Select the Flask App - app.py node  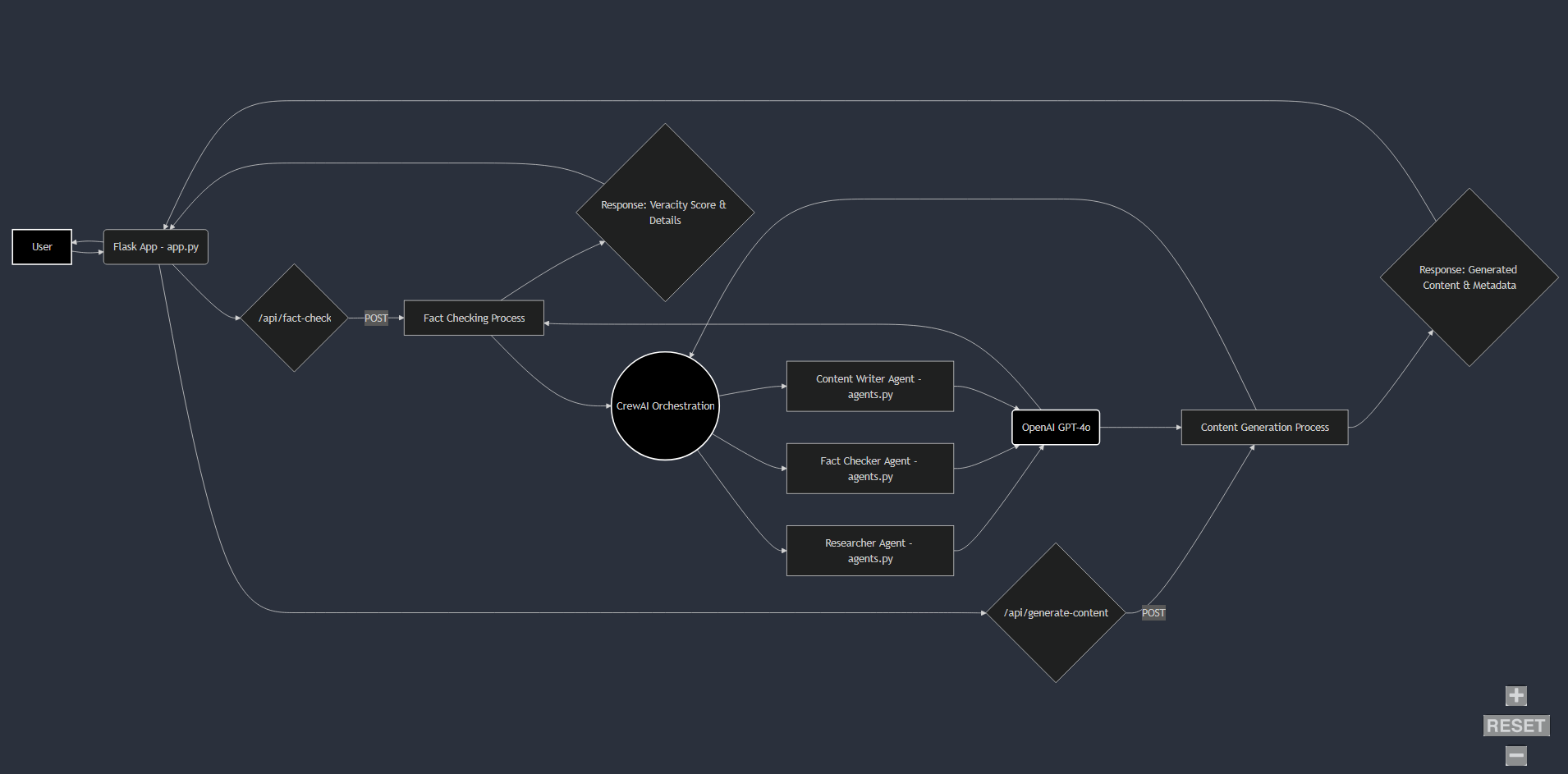click(155, 246)
